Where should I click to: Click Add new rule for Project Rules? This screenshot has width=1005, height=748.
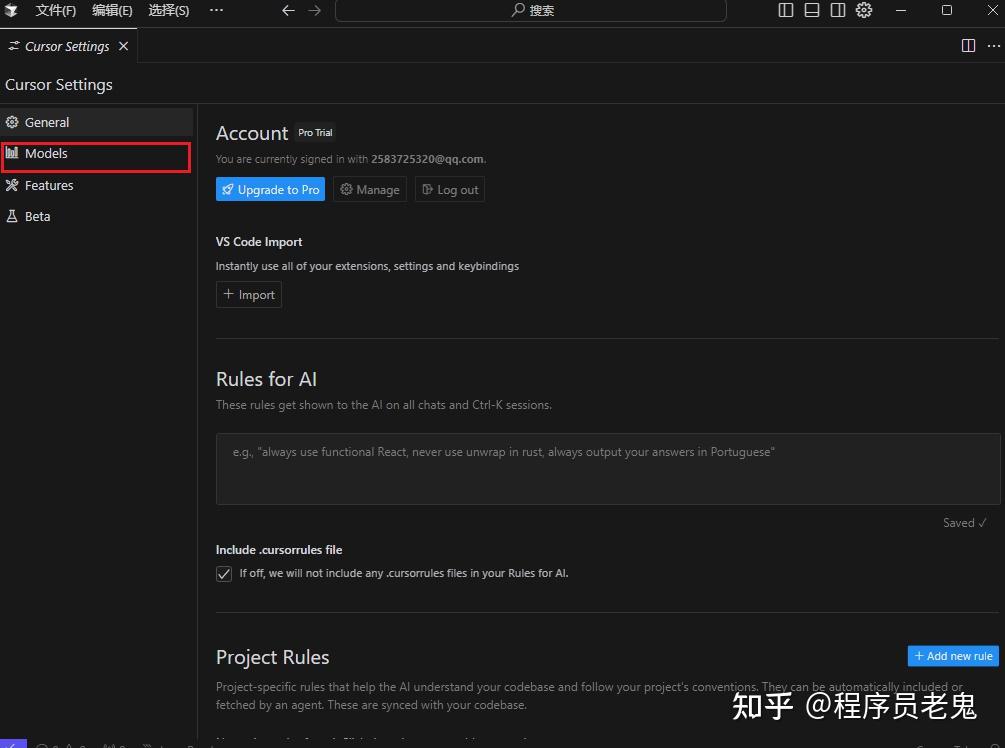pos(951,655)
